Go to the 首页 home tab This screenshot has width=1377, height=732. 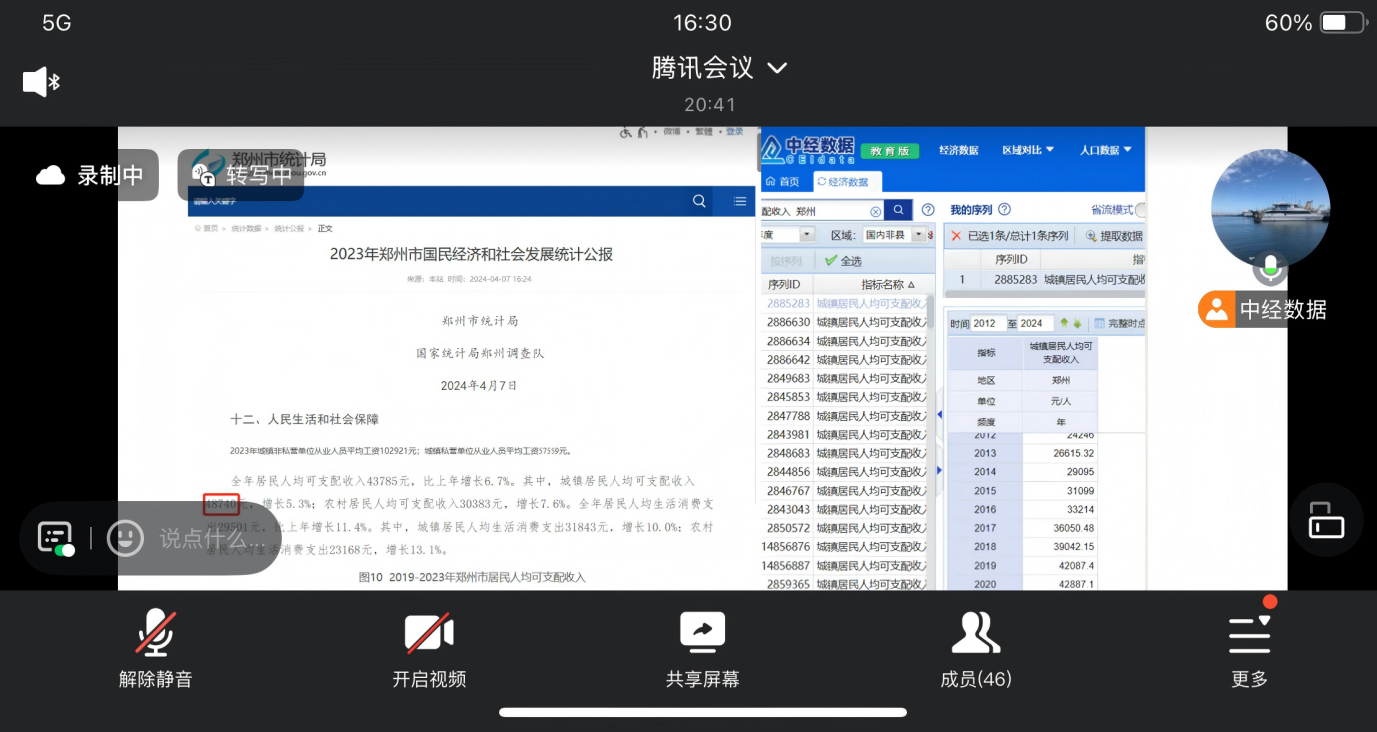pyautogui.click(x=783, y=181)
